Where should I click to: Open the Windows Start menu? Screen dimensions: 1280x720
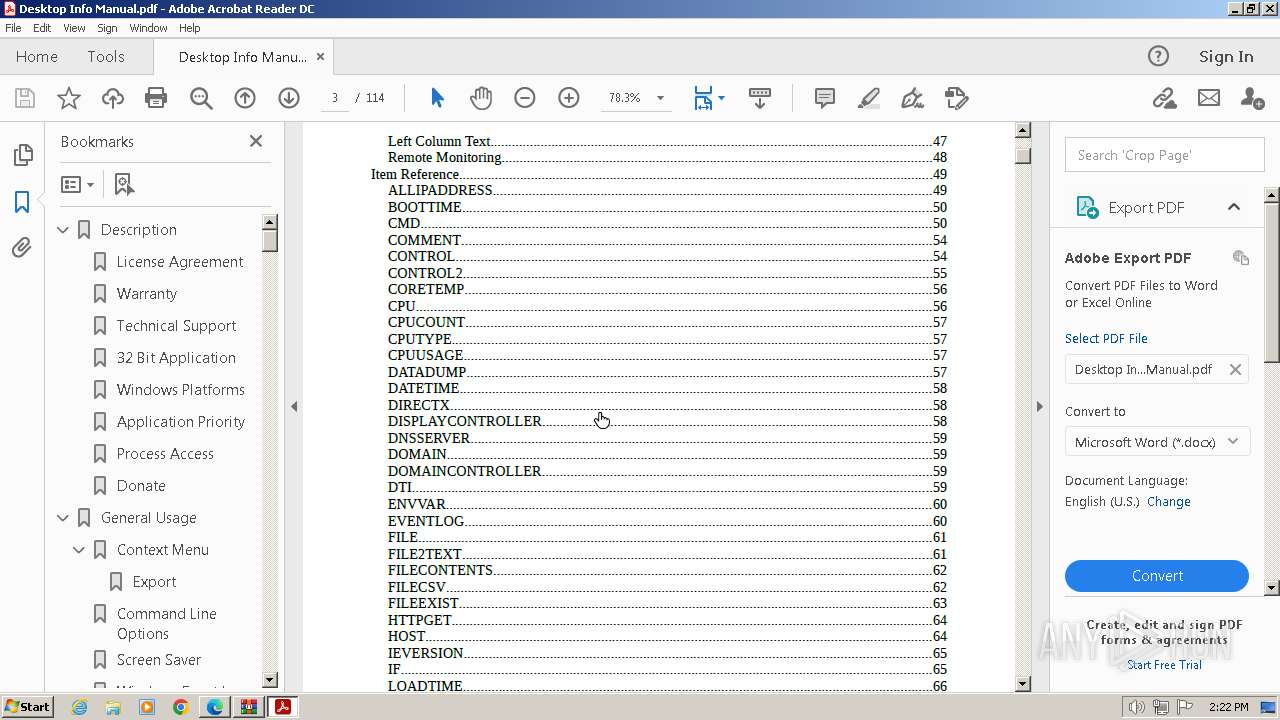click(28, 707)
